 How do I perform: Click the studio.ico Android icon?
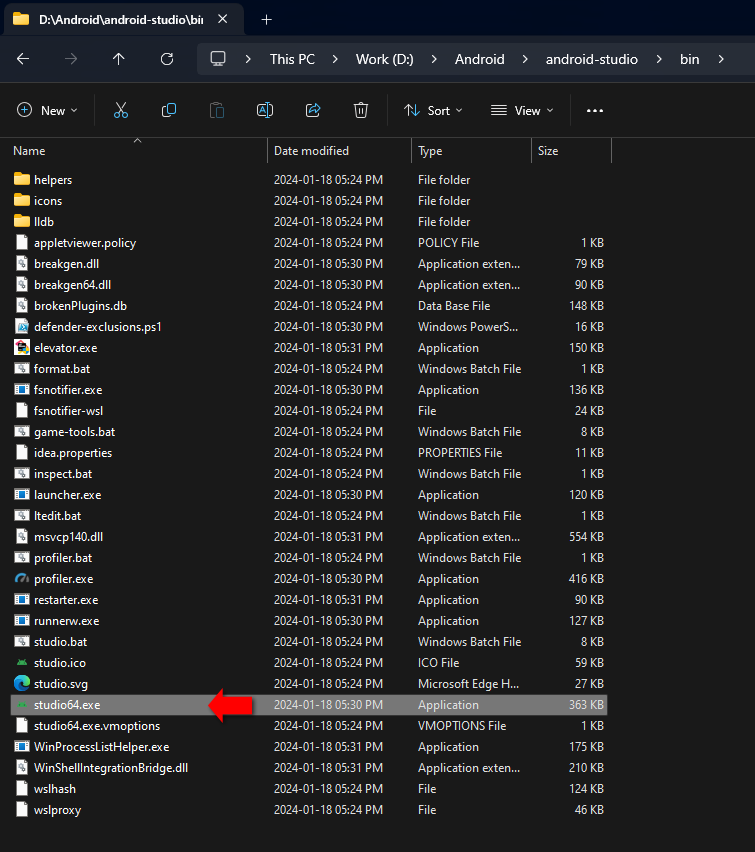pos(22,662)
